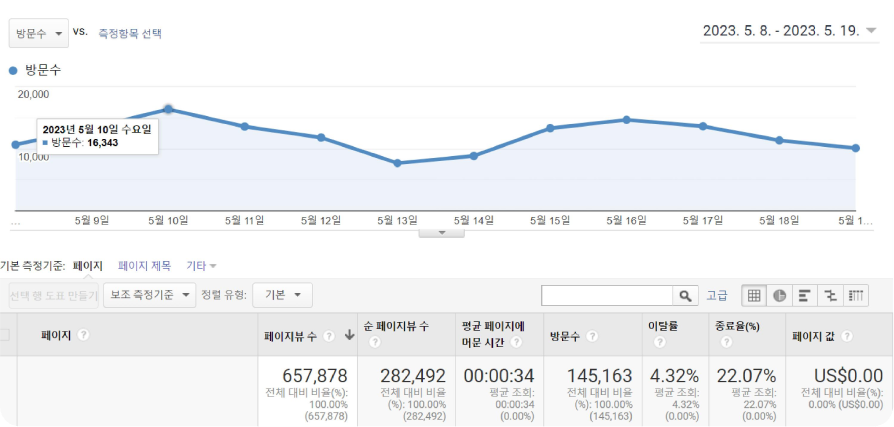The width and height of the screenshot is (894, 427).
Task: Select the pie chart (percentage) view icon
Action: click(x=779, y=295)
